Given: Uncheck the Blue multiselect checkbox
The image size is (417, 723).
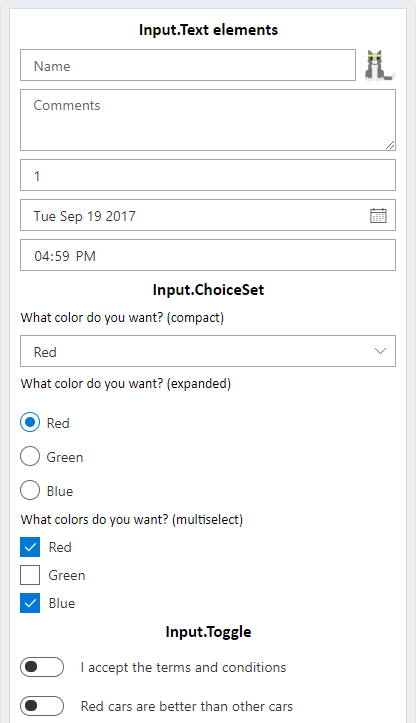Looking at the screenshot, I should point(30,603).
